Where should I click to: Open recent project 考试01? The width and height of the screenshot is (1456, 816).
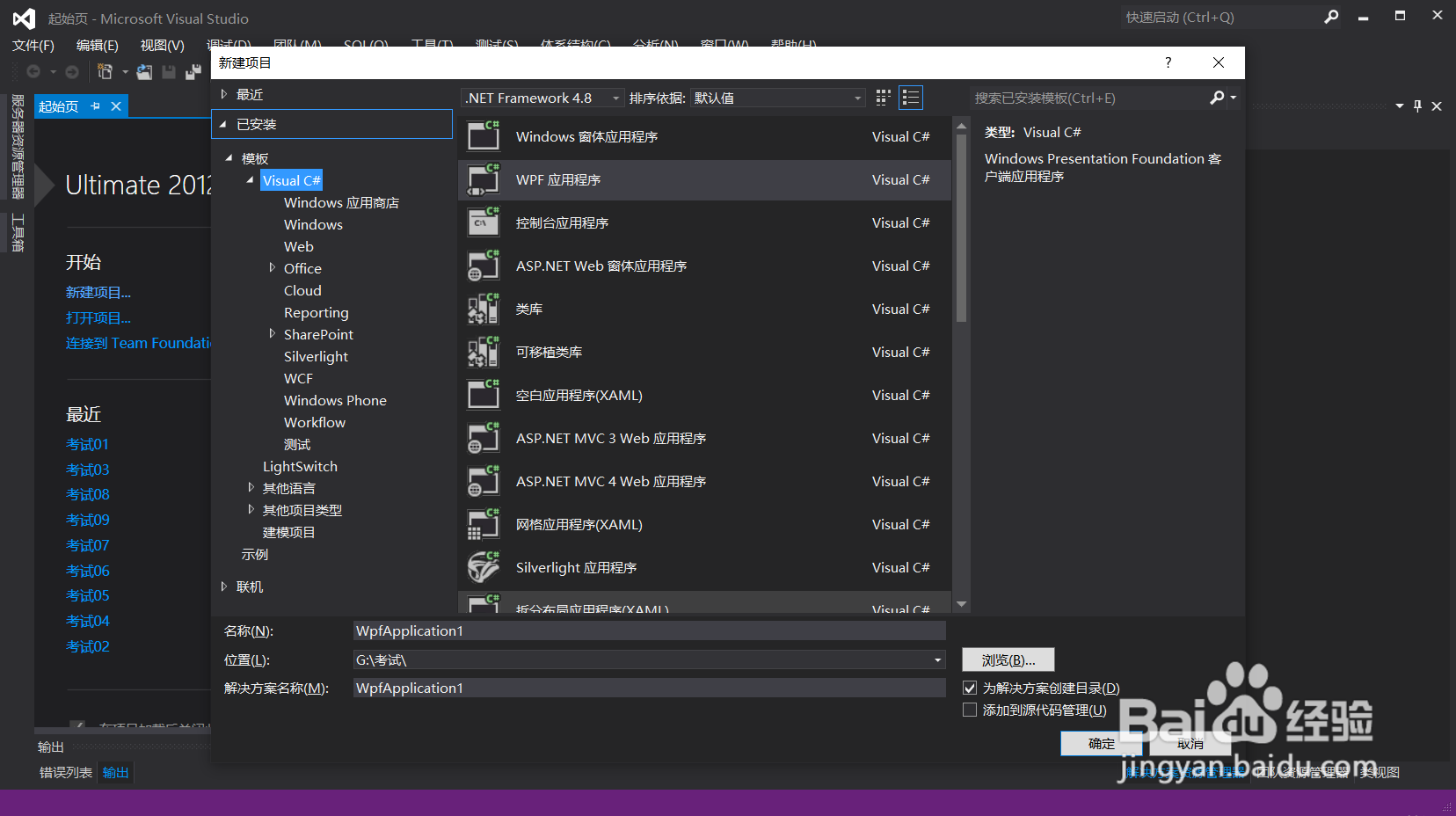pyautogui.click(x=88, y=444)
